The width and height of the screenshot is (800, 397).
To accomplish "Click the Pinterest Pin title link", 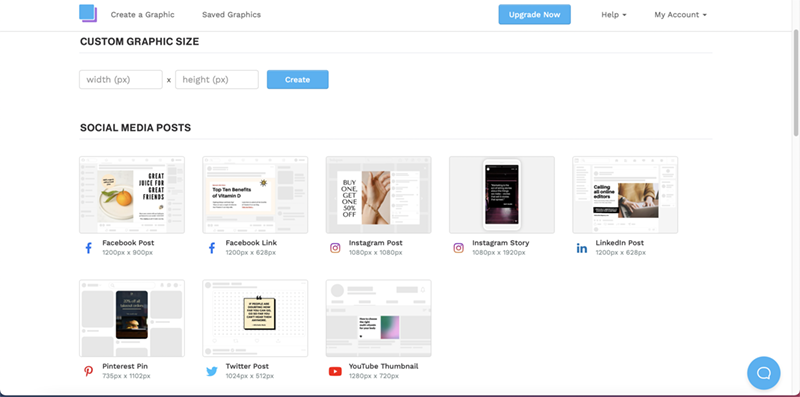I will pos(125,366).
